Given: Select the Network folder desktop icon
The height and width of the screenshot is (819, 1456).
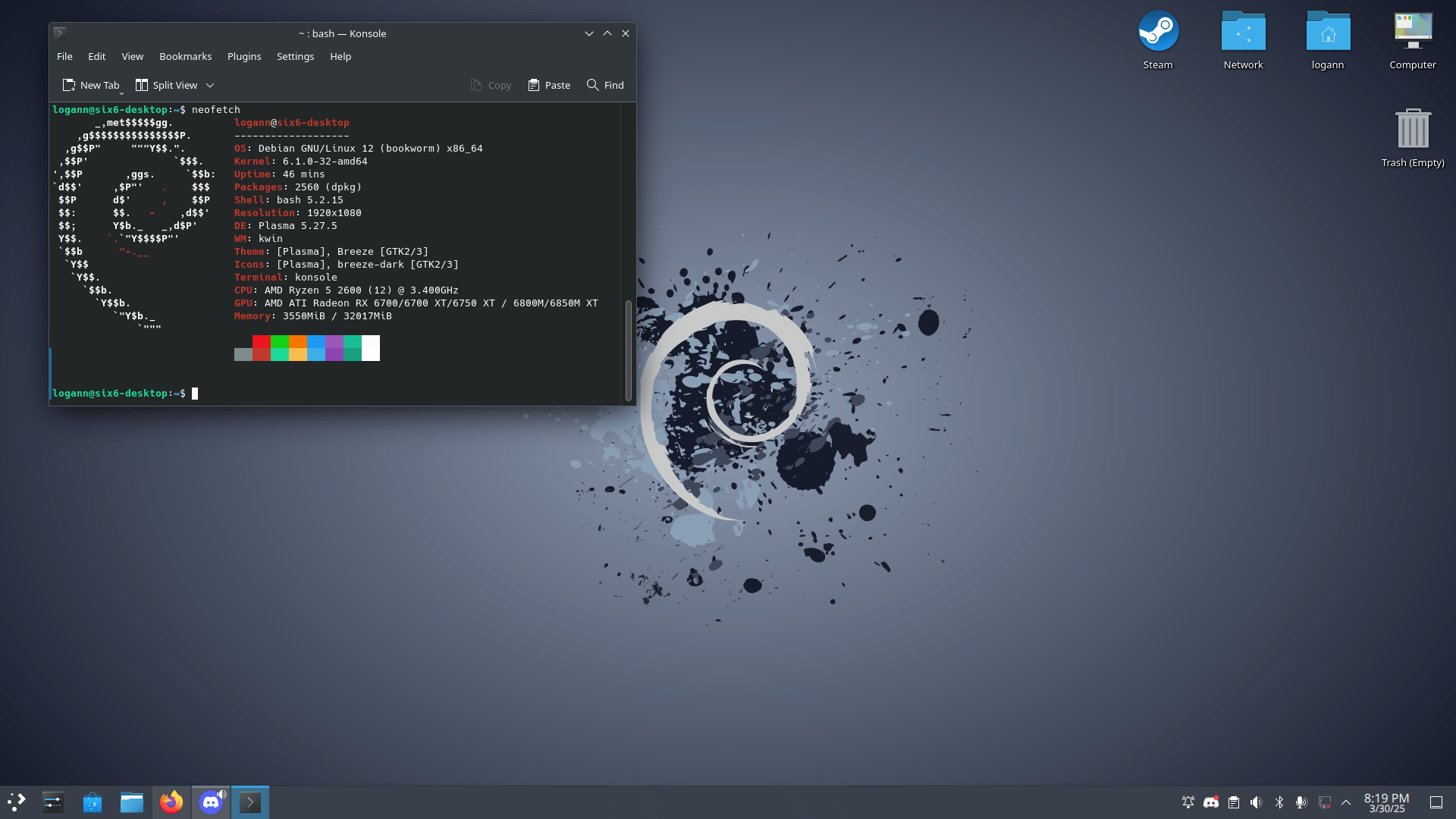Looking at the screenshot, I should 1243,40.
